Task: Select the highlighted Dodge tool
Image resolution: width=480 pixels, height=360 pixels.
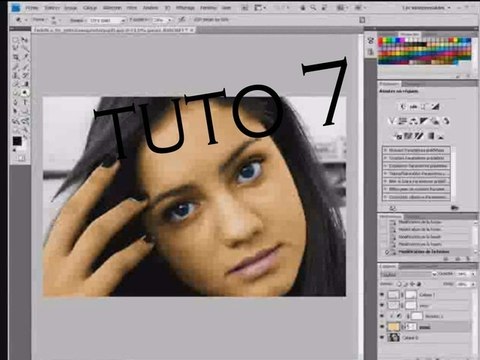Action: click(25, 93)
